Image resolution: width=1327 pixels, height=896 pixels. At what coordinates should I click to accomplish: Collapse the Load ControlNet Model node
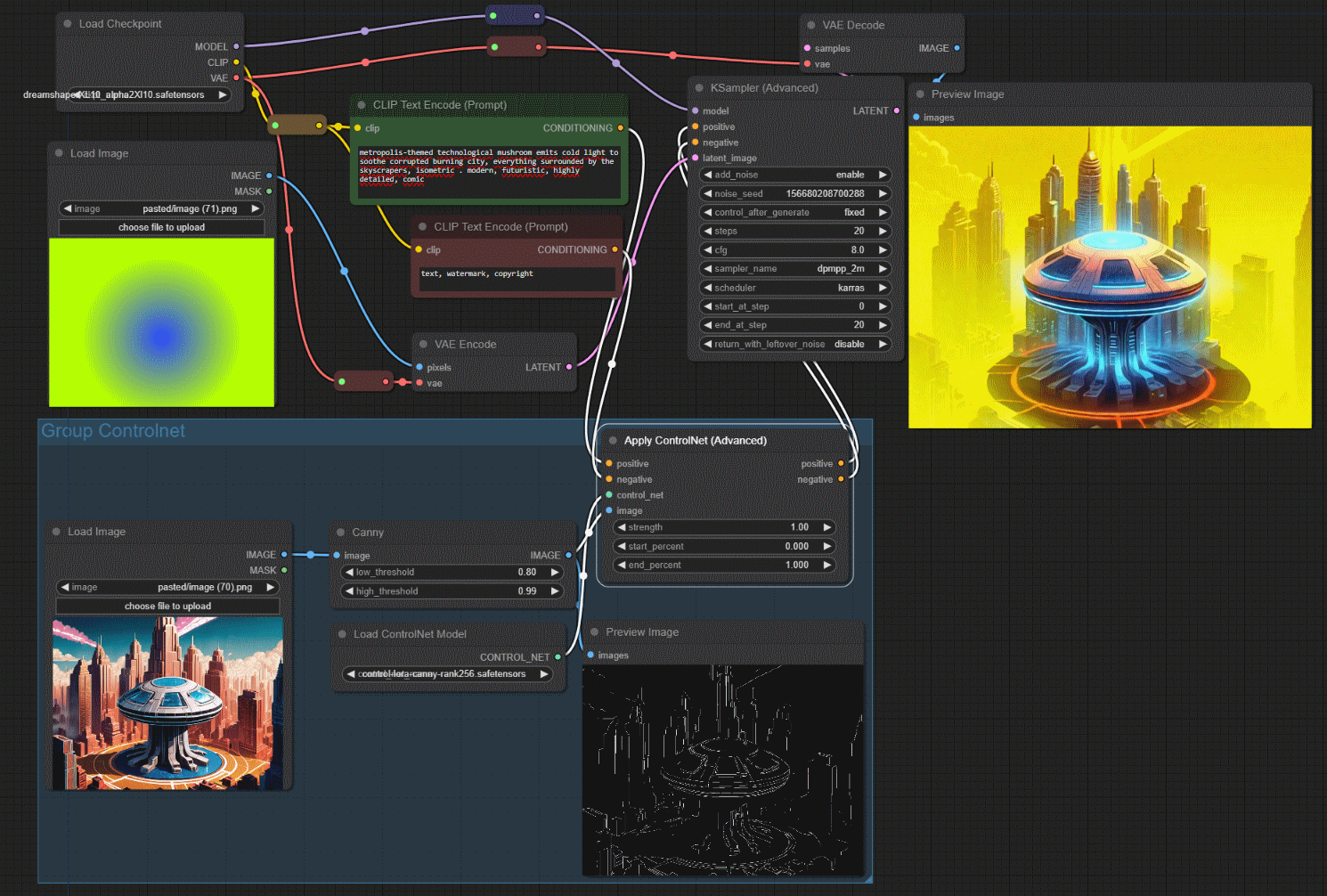tap(342, 634)
